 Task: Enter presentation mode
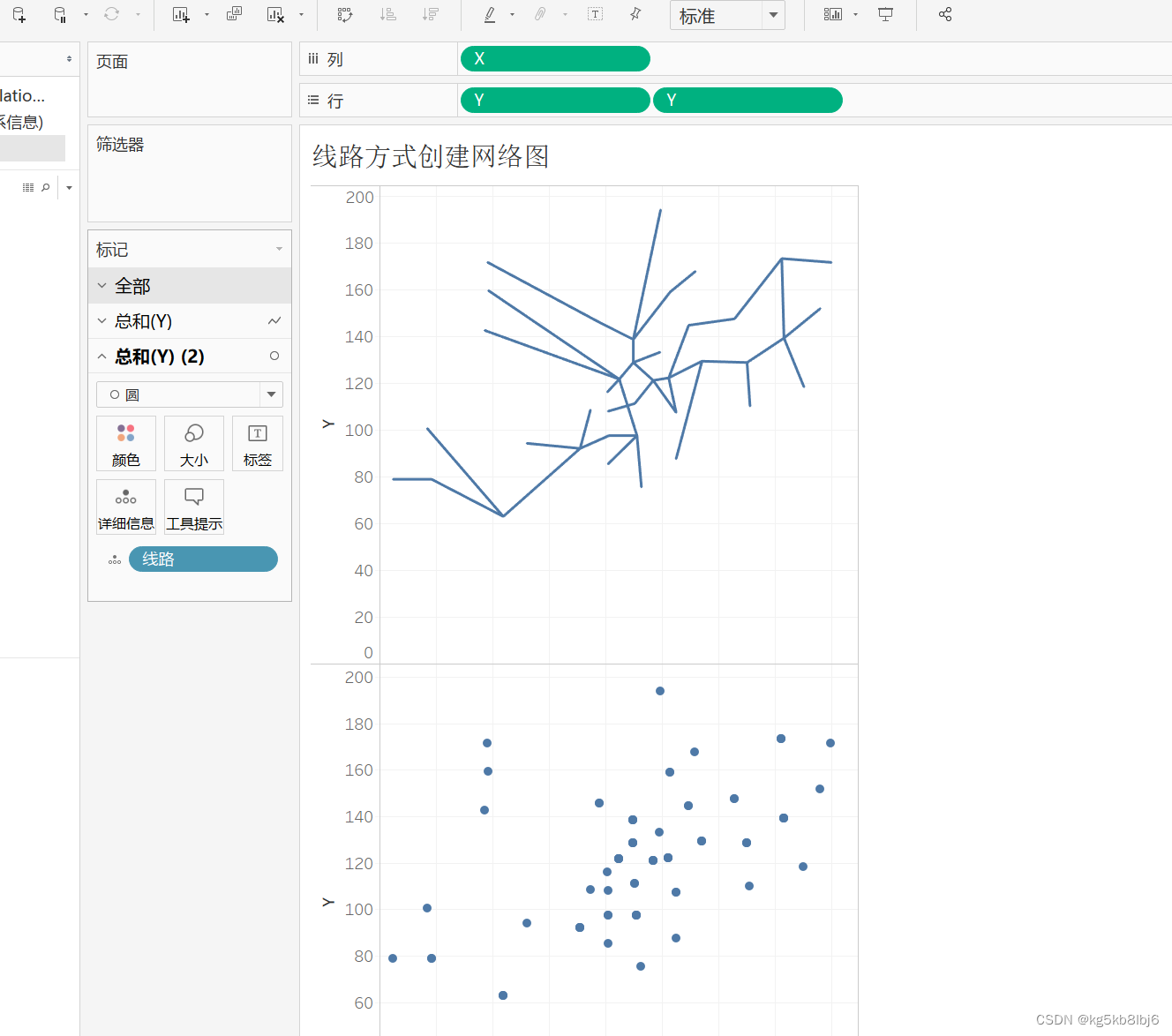coord(885,14)
